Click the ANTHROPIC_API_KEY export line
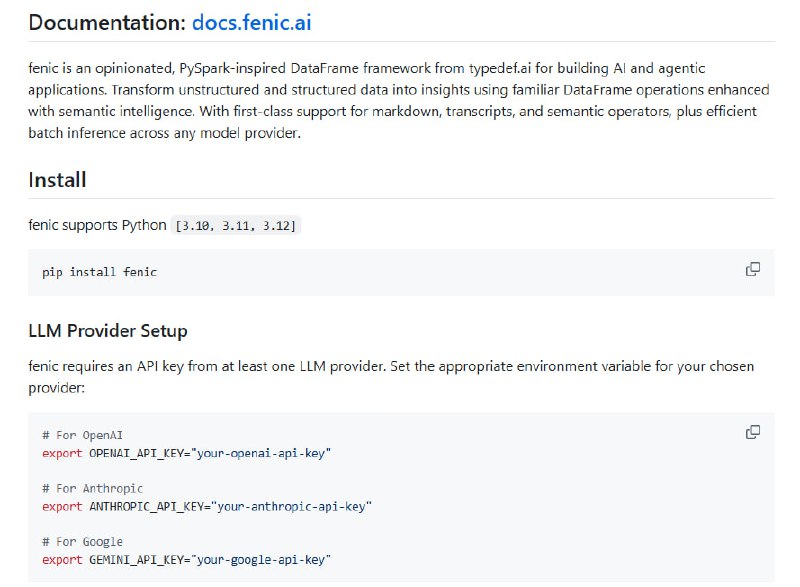800x587 pixels. pos(206,506)
